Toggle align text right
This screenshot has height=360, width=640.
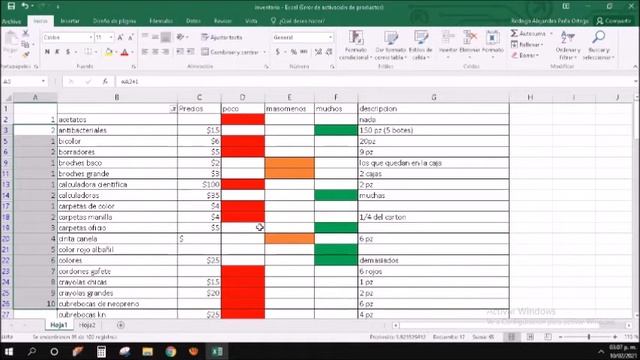[165, 52]
